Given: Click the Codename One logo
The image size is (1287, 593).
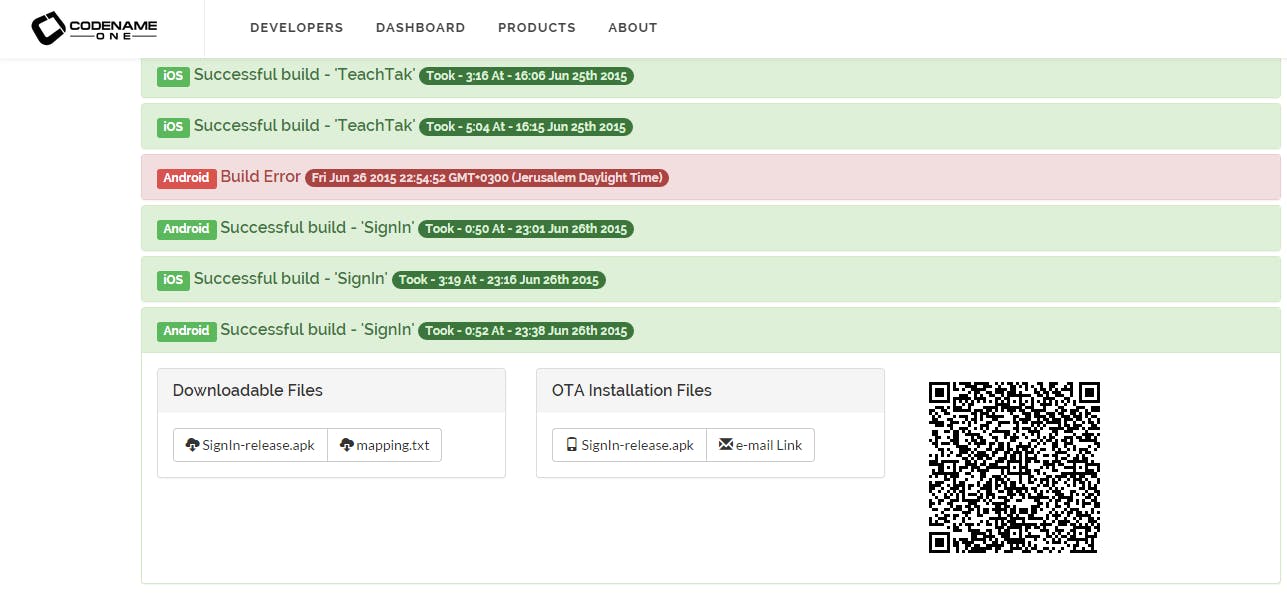Looking at the screenshot, I should click(94, 28).
